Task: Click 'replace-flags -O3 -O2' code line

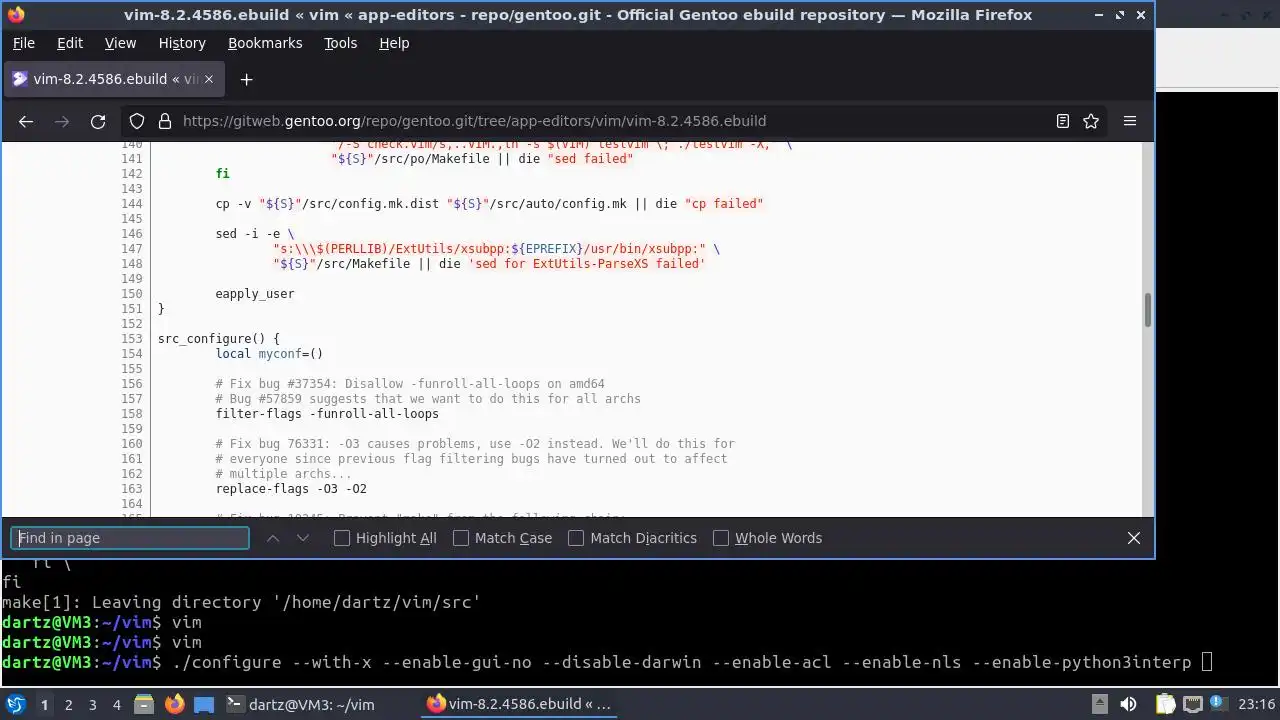Action: pyautogui.click(x=291, y=489)
